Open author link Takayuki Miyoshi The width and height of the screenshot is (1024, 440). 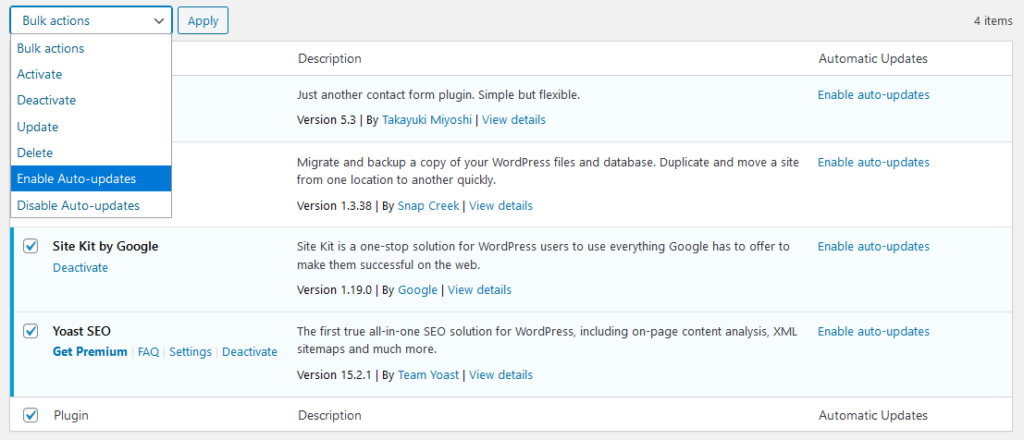[427, 120]
